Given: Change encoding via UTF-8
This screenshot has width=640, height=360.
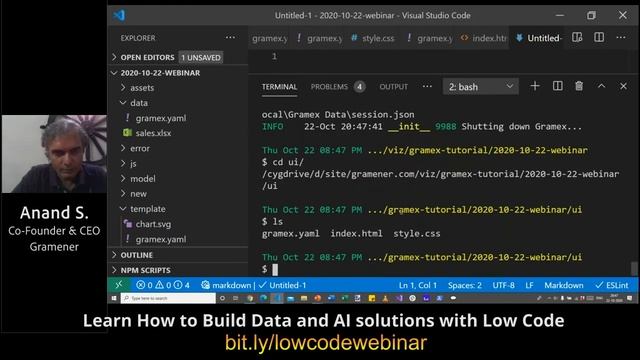Looking at the screenshot, I should point(503,285).
